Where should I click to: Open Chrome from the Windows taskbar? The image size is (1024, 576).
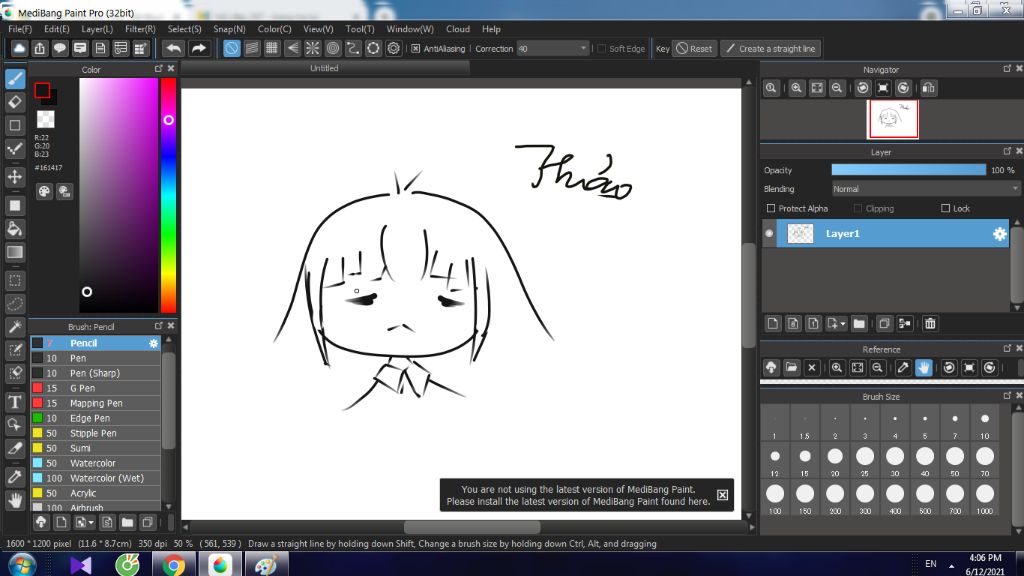coord(174,564)
